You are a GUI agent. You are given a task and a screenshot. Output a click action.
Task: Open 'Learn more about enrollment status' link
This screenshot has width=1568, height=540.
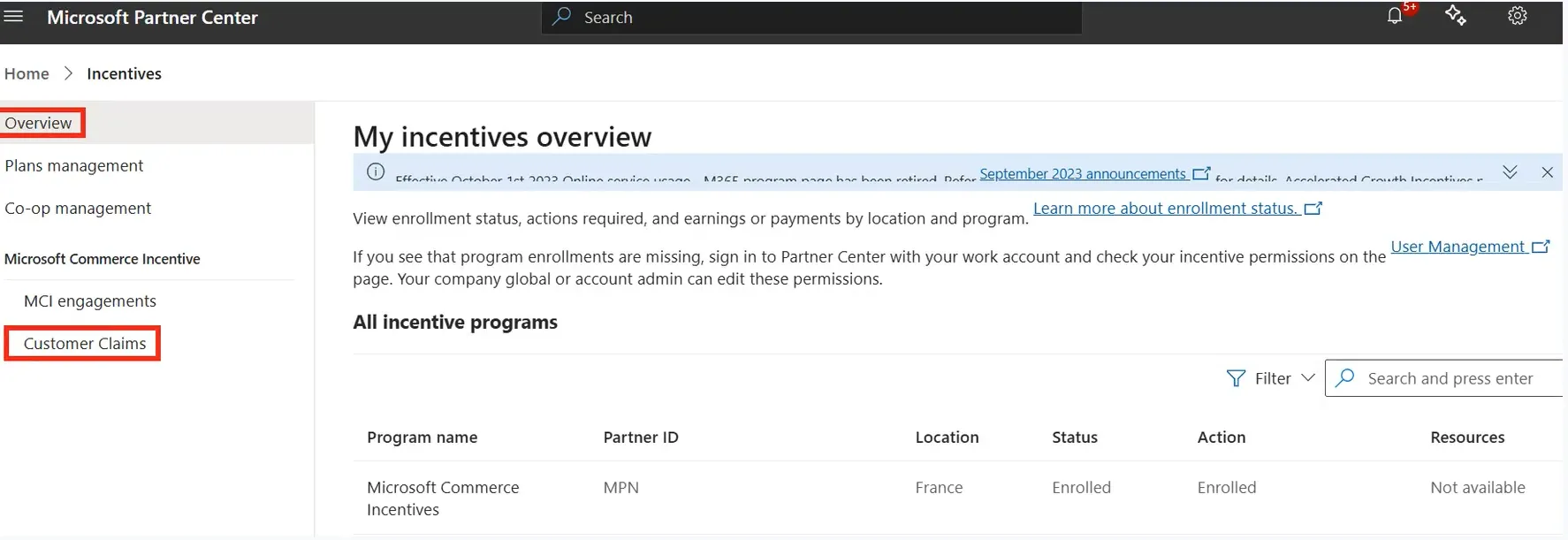click(1177, 208)
